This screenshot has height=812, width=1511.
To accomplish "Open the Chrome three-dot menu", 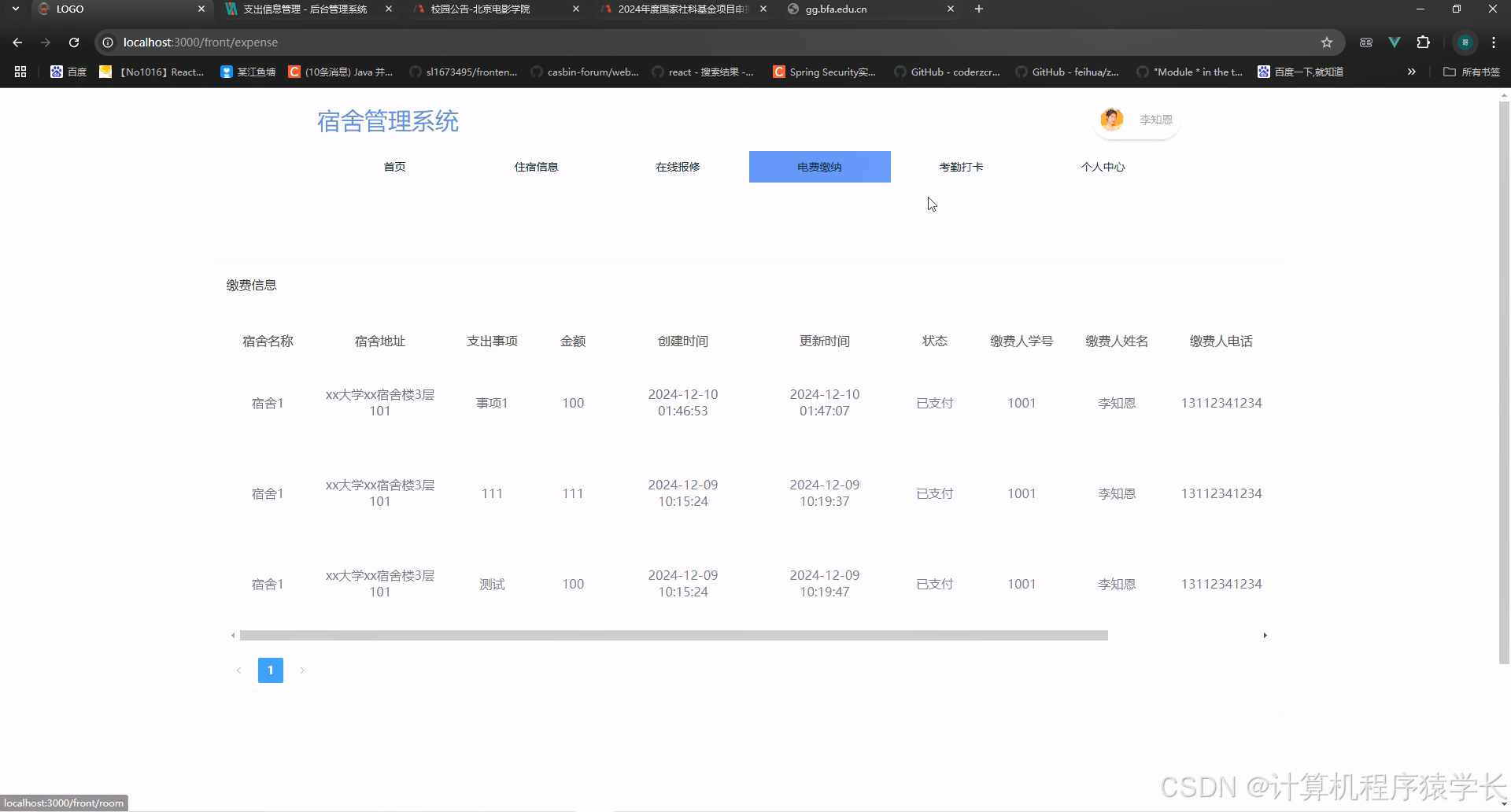I will (1493, 42).
